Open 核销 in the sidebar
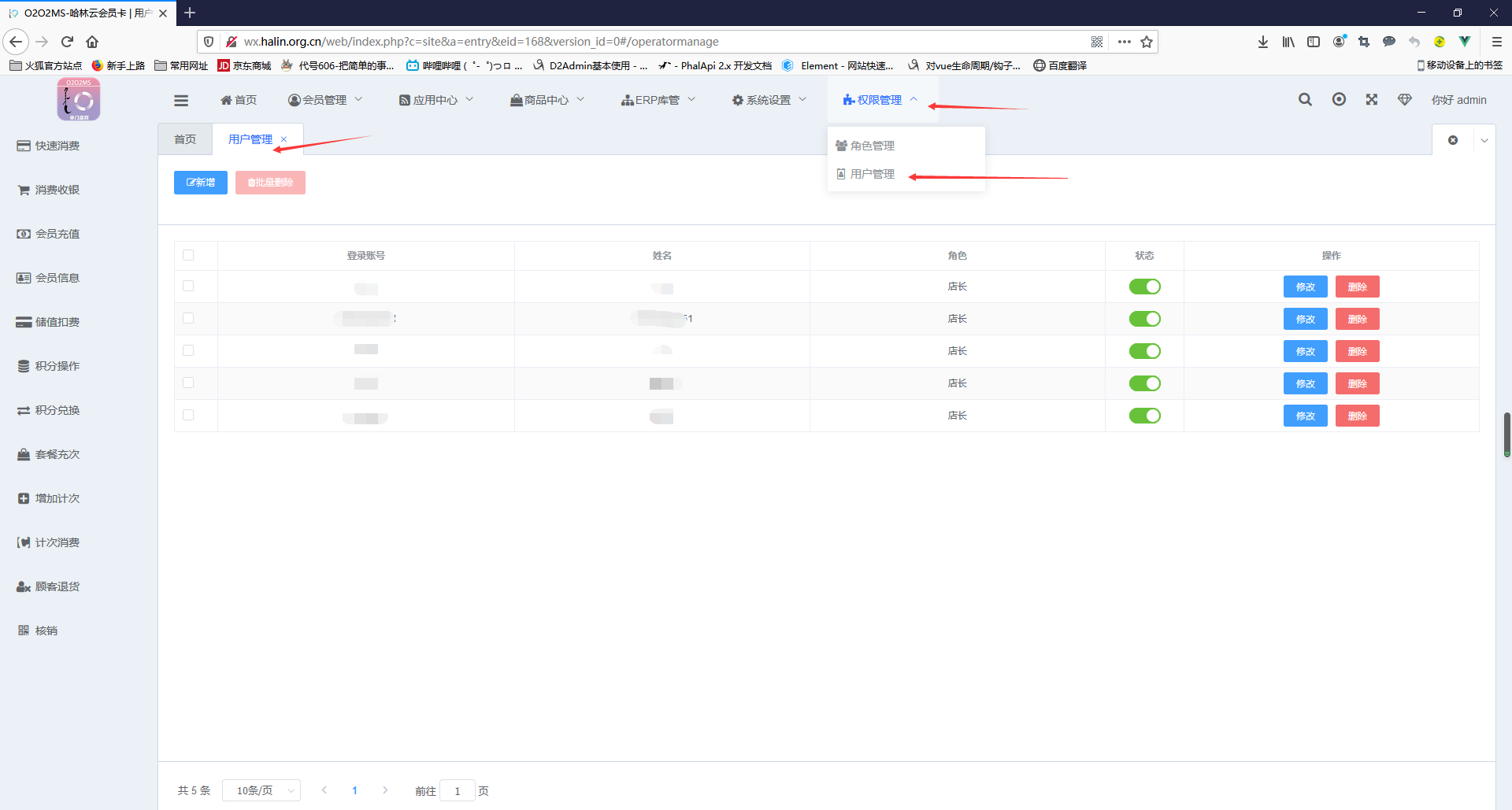This screenshot has width=1512, height=810. 38,631
